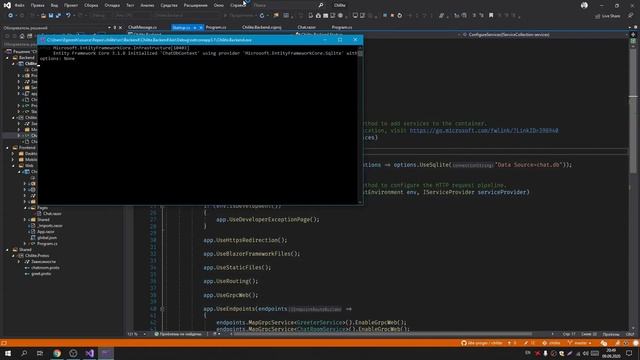Click the user account avatar
The image size is (640, 360).
584,5
